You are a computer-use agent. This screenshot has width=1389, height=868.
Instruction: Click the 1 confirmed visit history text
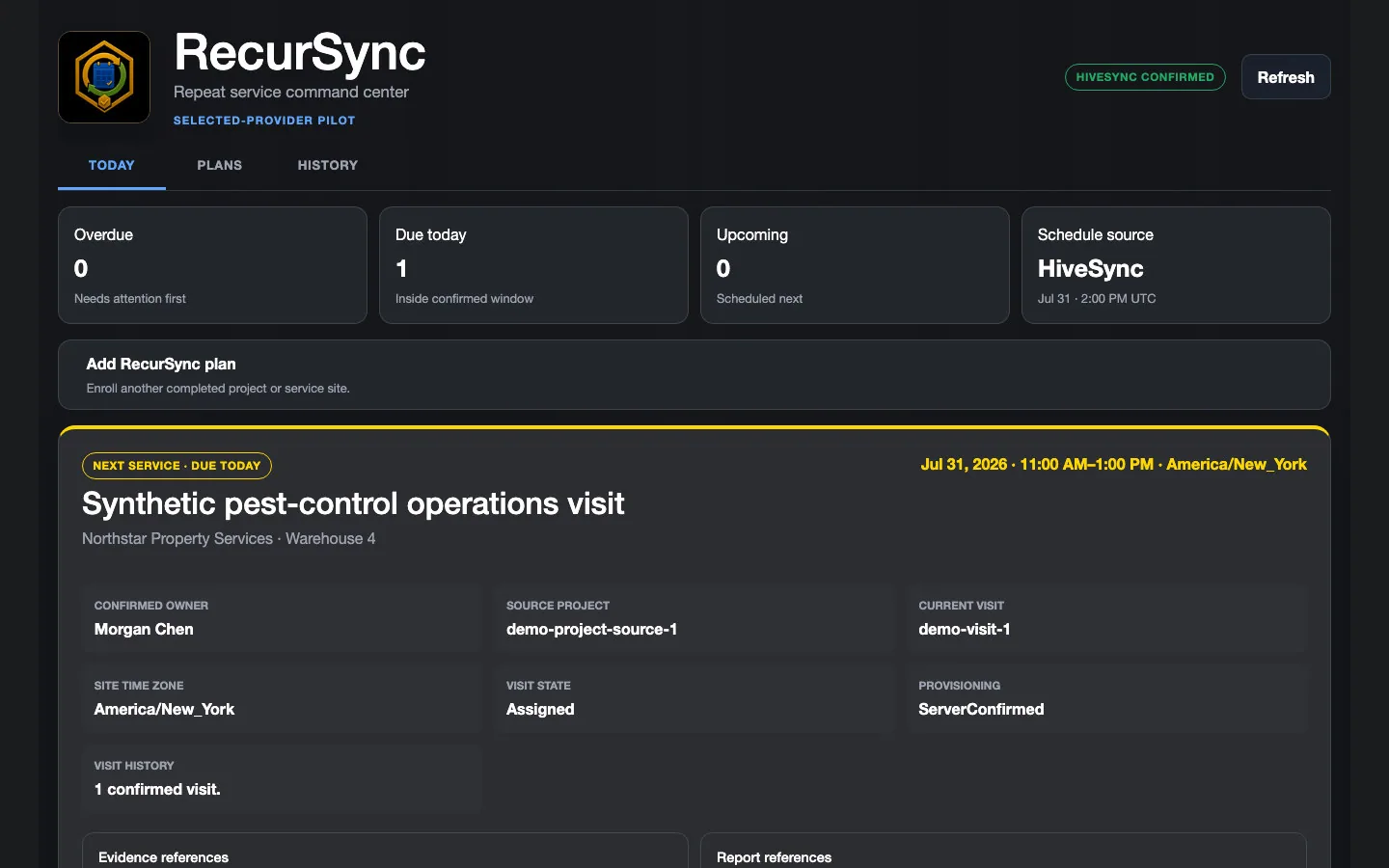tap(157, 789)
